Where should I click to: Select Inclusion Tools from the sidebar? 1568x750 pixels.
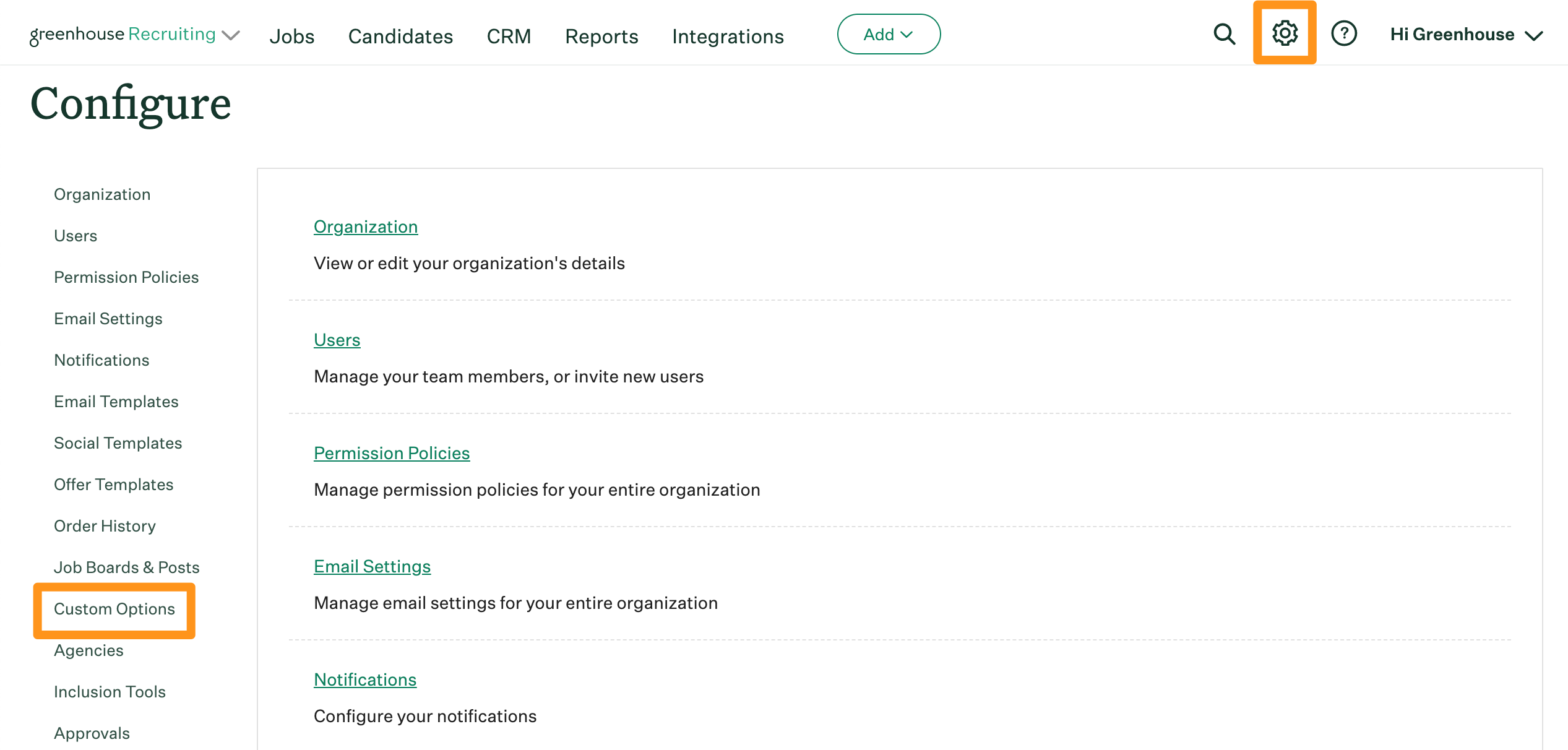[110, 692]
